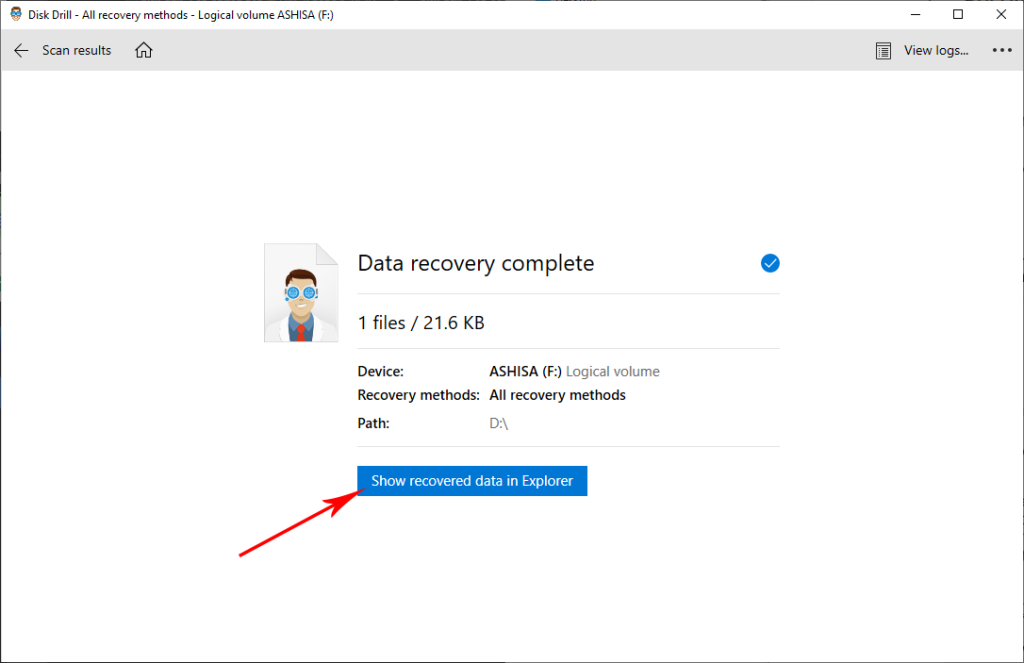
Task: Open View logs...
Action: tap(936, 50)
